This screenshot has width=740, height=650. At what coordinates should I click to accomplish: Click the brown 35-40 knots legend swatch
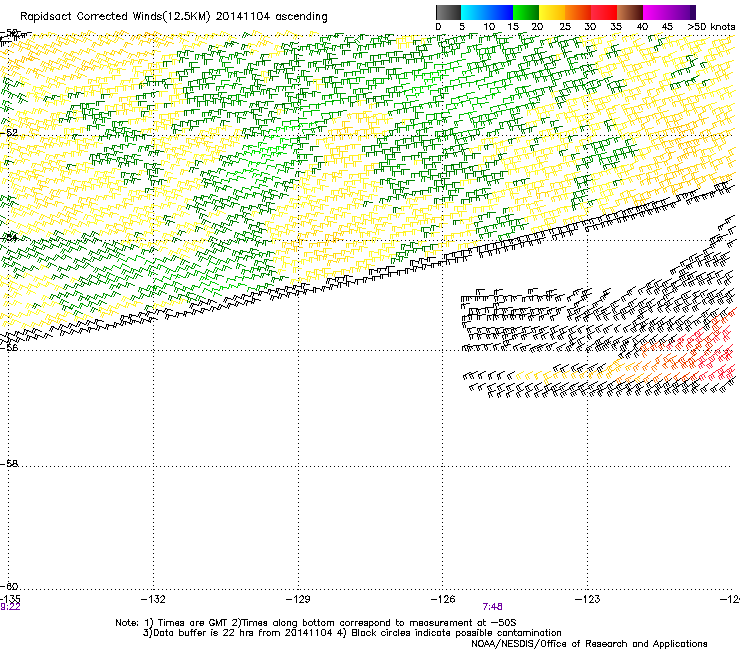click(x=630, y=12)
